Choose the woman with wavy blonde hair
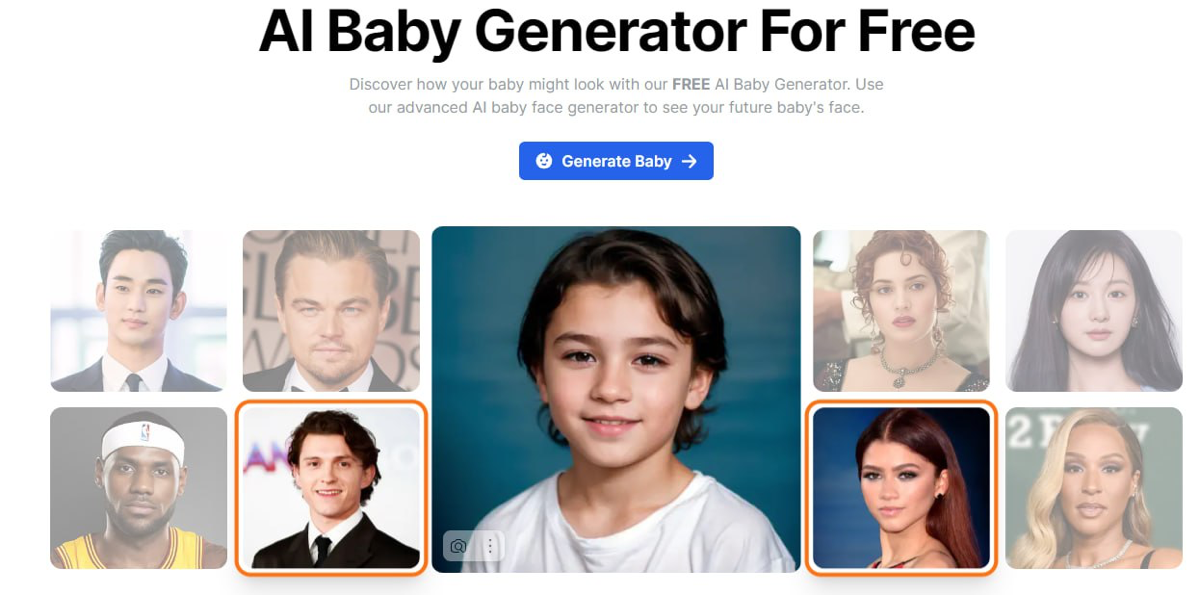 coord(1094,488)
